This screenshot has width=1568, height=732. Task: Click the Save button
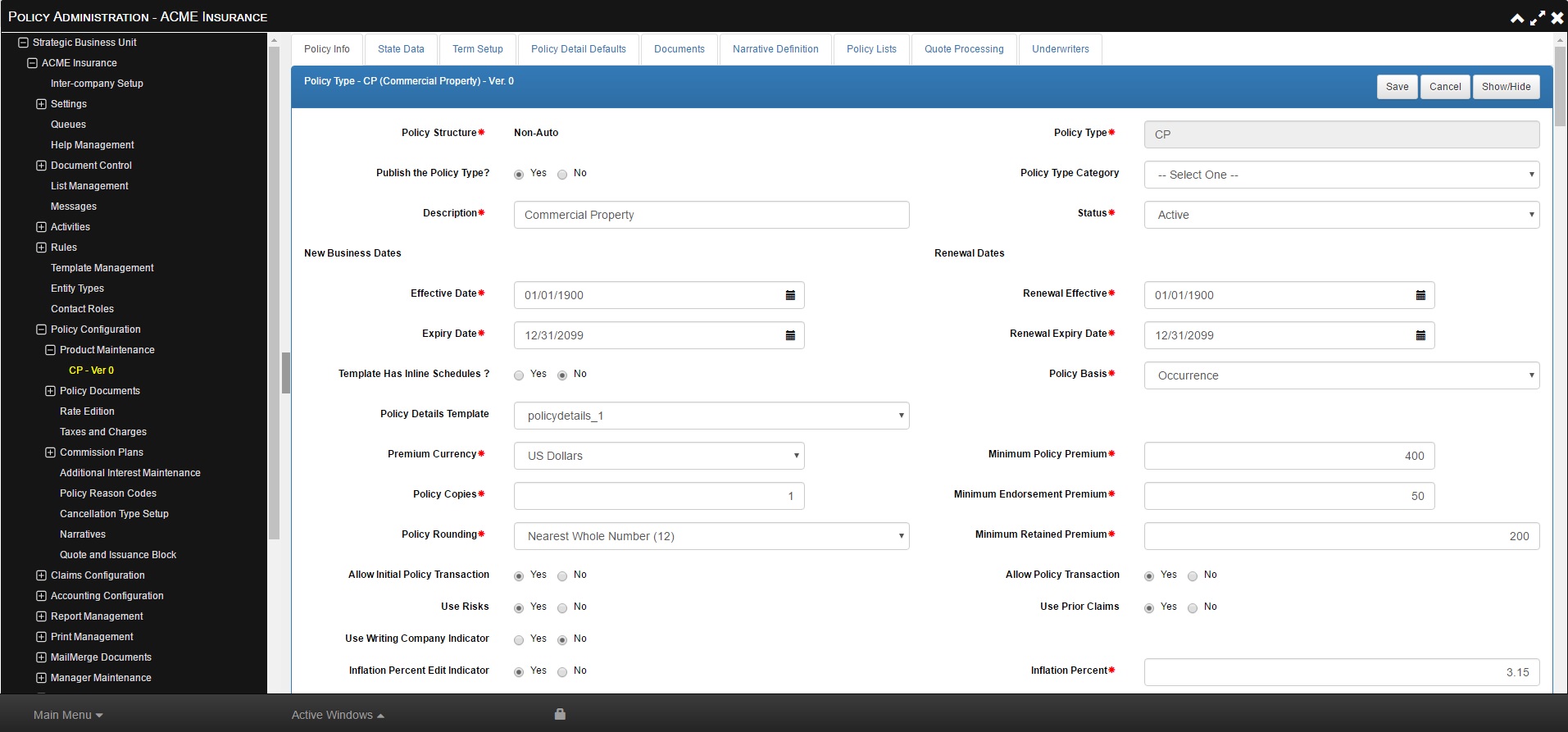tap(1398, 87)
